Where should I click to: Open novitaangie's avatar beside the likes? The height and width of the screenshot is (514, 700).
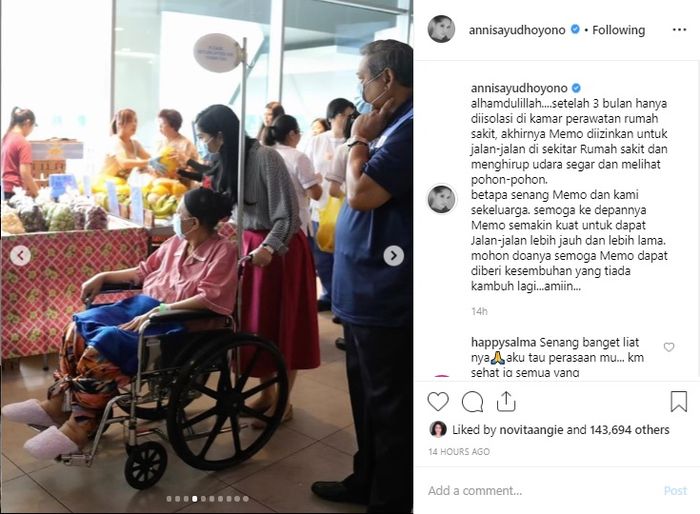coord(438,429)
